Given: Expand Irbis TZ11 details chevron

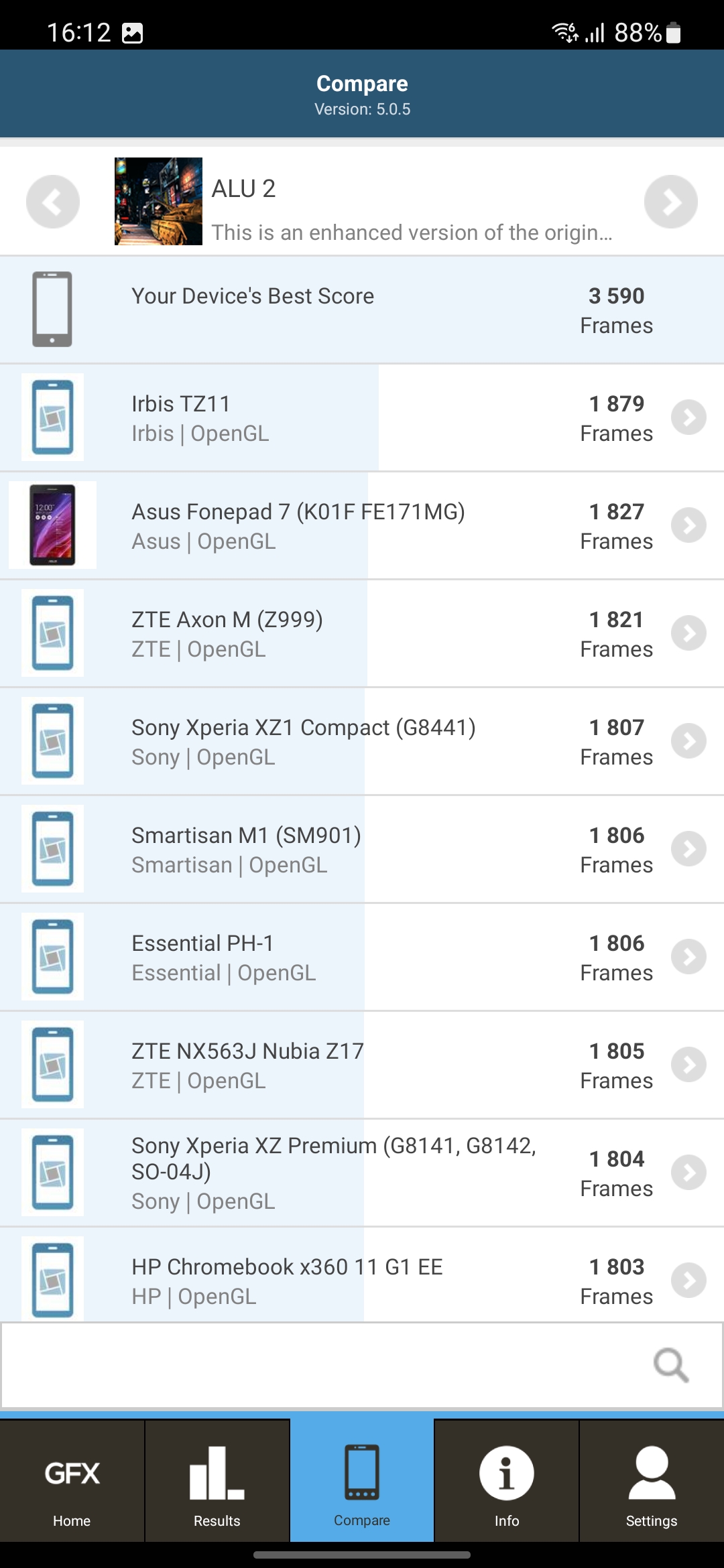Looking at the screenshot, I should 688,417.
